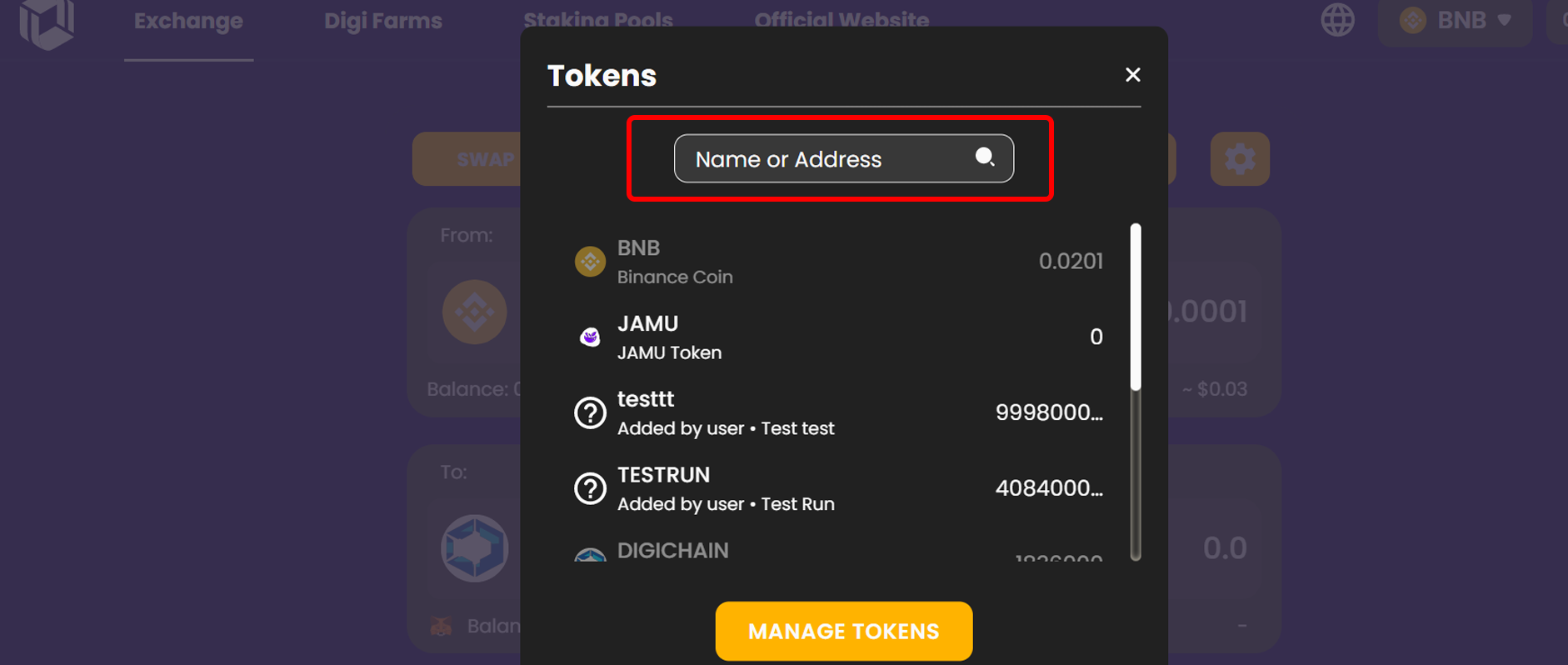Expand the BNB network dropdown
The height and width of the screenshot is (665, 1568).
(x=1455, y=20)
